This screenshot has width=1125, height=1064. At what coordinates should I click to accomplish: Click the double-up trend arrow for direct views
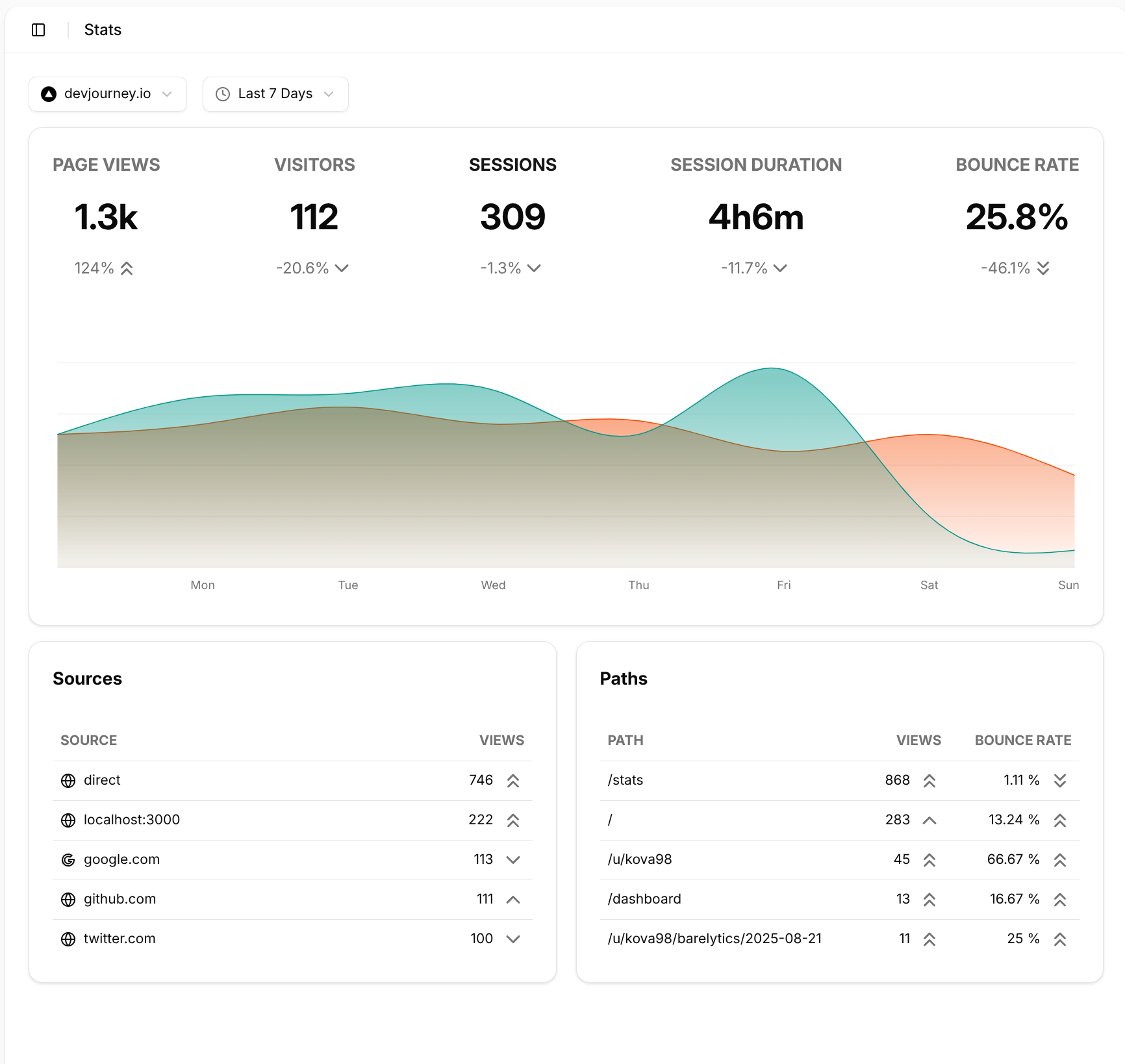(x=513, y=781)
